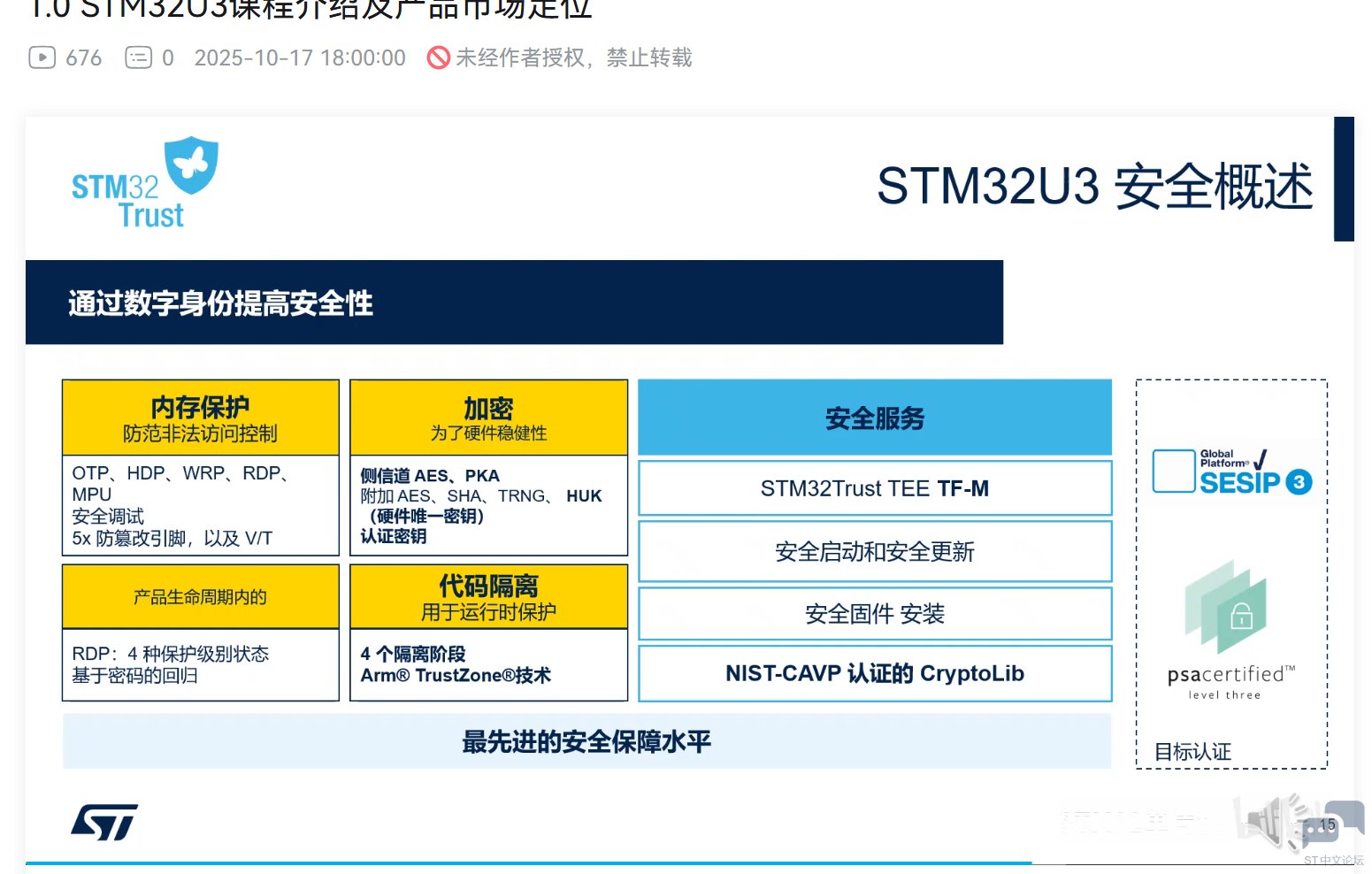Click the line "4 个隔离阶段"

pos(413,654)
